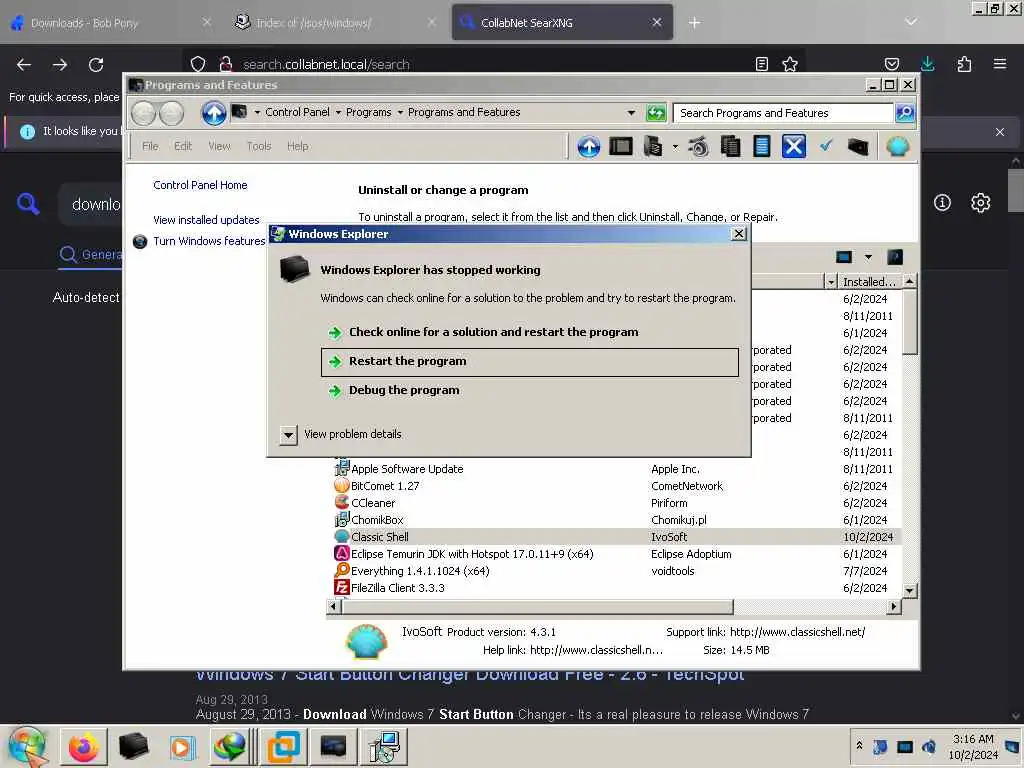Click the change view icon above program list
The height and width of the screenshot is (768, 1024).
844,257
